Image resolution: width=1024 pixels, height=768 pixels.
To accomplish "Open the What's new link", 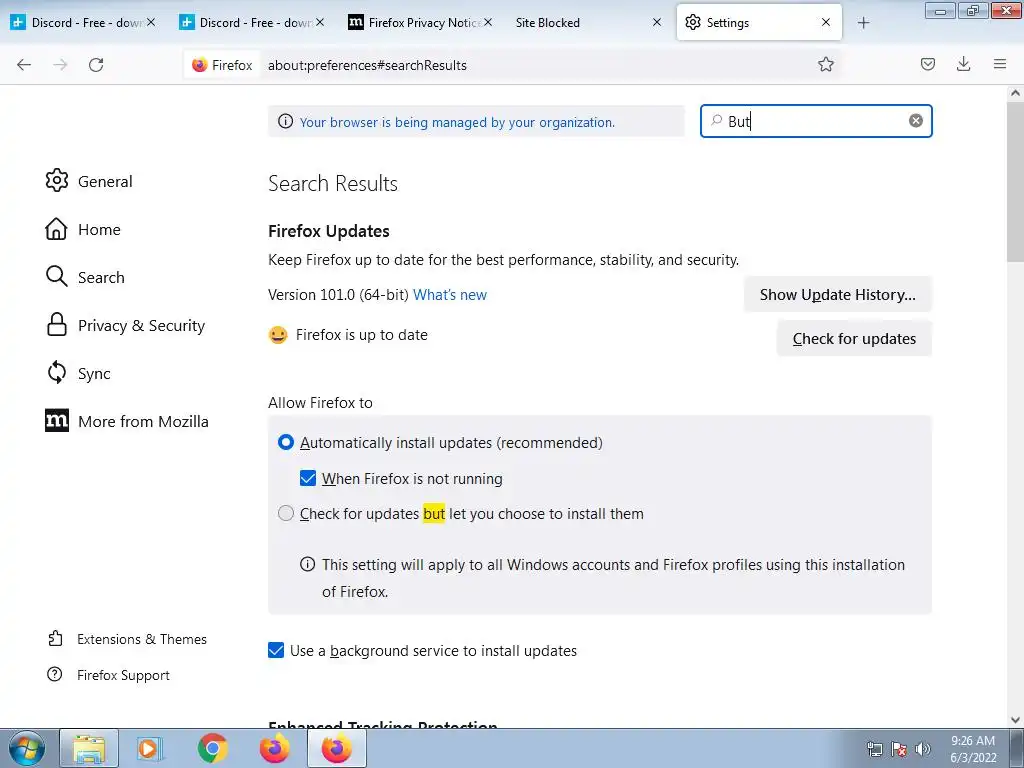I will [x=450, y=295].
